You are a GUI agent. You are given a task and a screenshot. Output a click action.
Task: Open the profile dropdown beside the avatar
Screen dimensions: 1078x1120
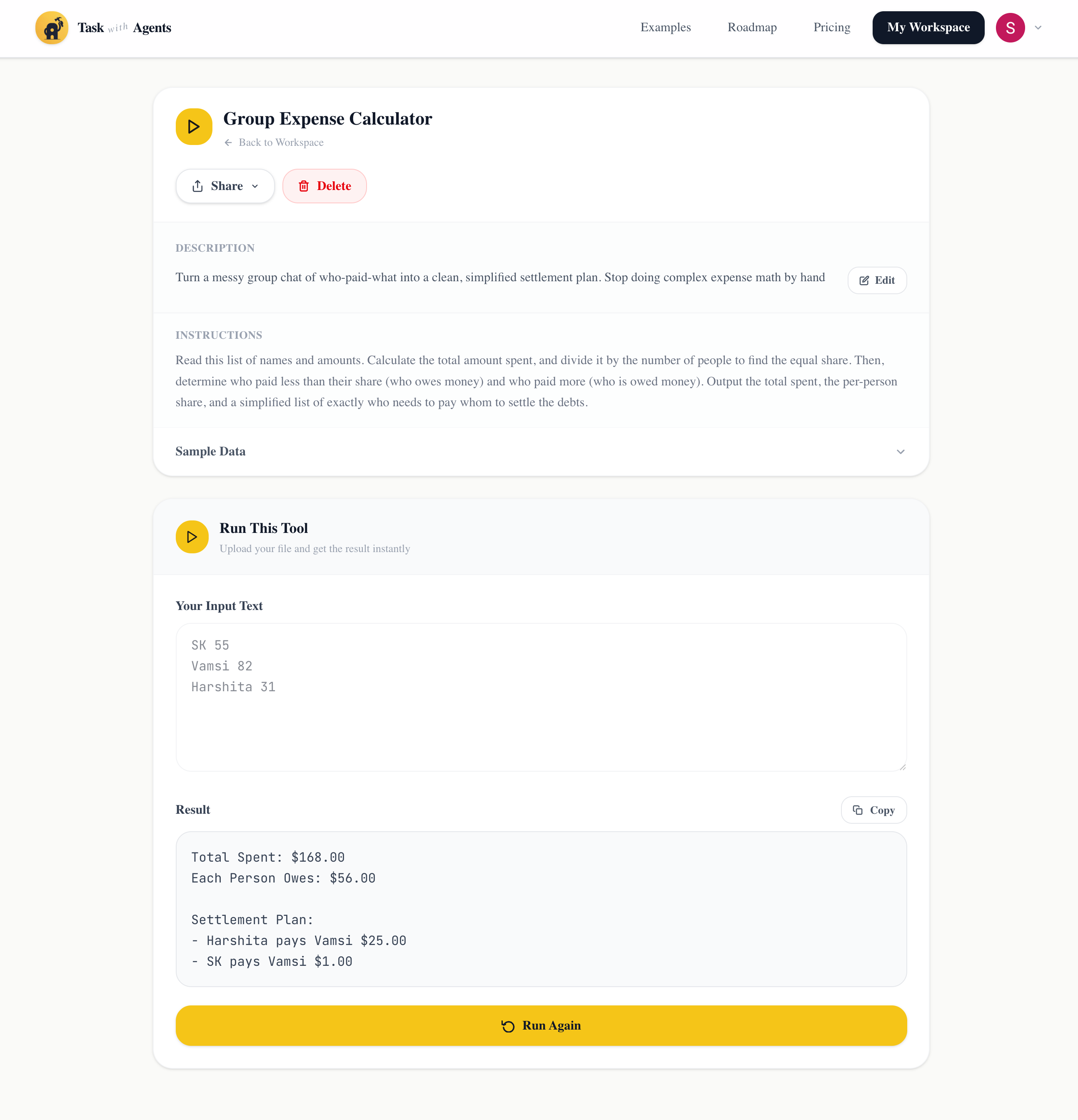[x=1038, y=27]
